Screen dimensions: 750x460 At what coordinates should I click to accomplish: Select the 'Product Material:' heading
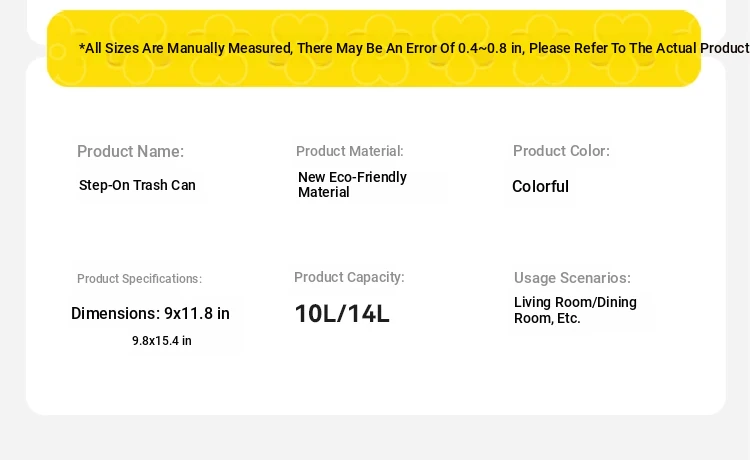click(350, 151)
